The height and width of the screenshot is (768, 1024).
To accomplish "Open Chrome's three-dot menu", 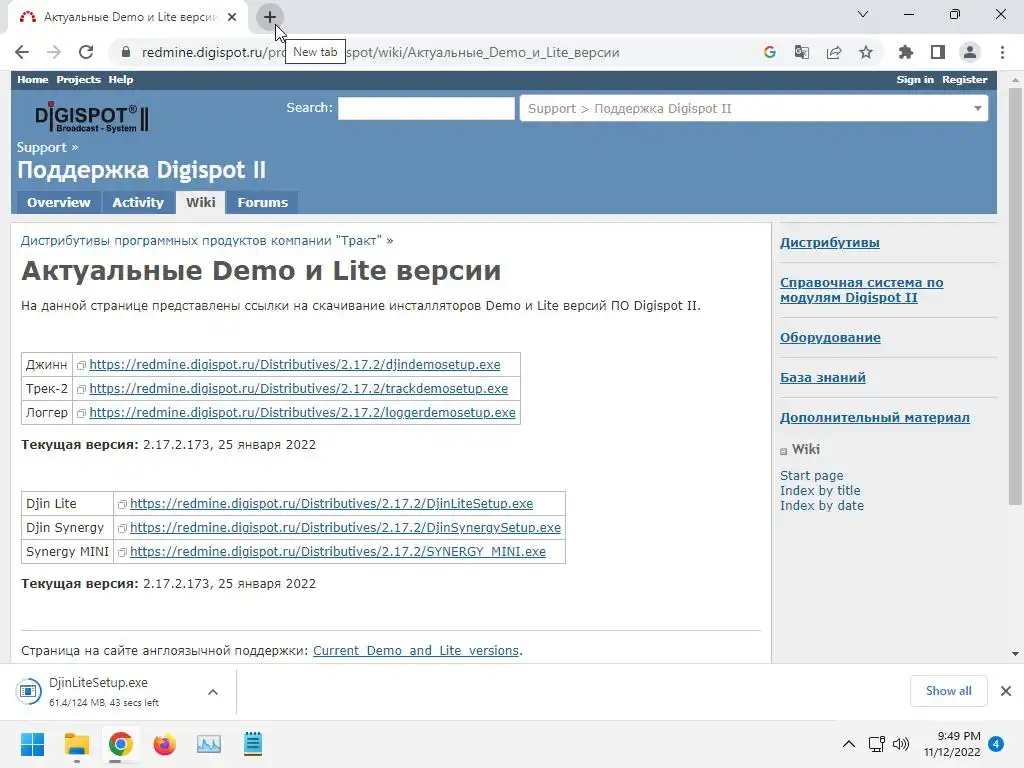I will tap(1002, 52).
